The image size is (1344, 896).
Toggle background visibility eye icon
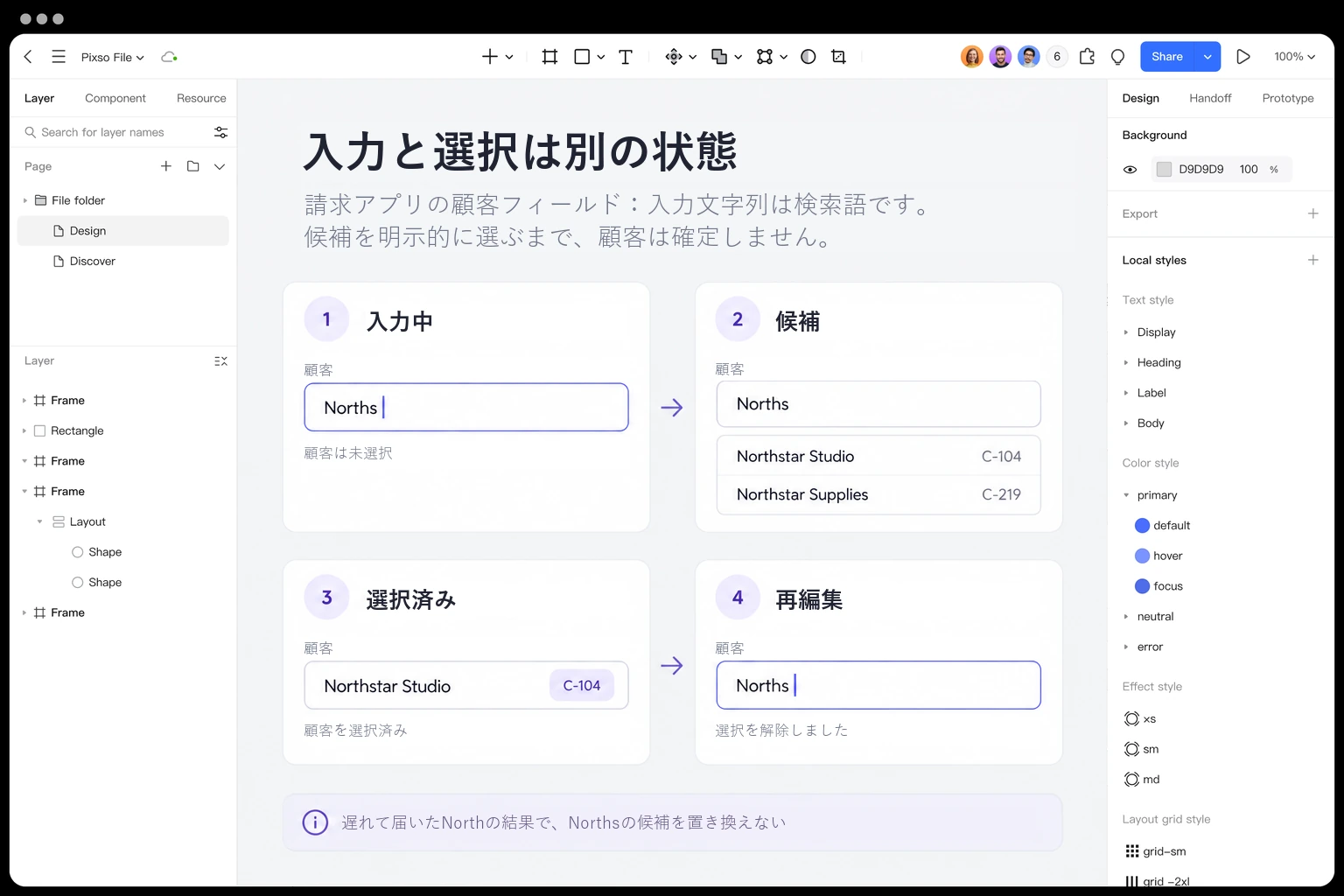[x=1130, y=170]
